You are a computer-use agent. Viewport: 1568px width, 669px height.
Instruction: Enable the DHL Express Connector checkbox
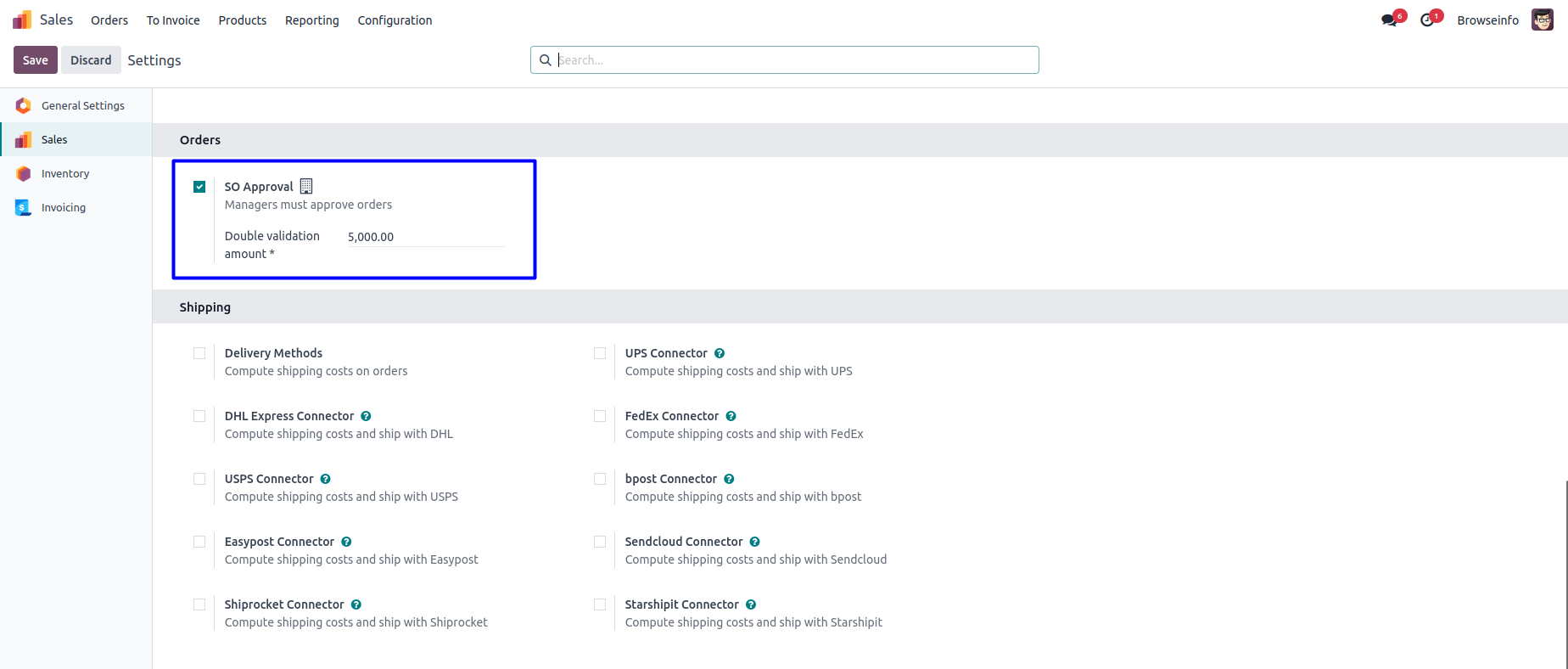(199, 416)
